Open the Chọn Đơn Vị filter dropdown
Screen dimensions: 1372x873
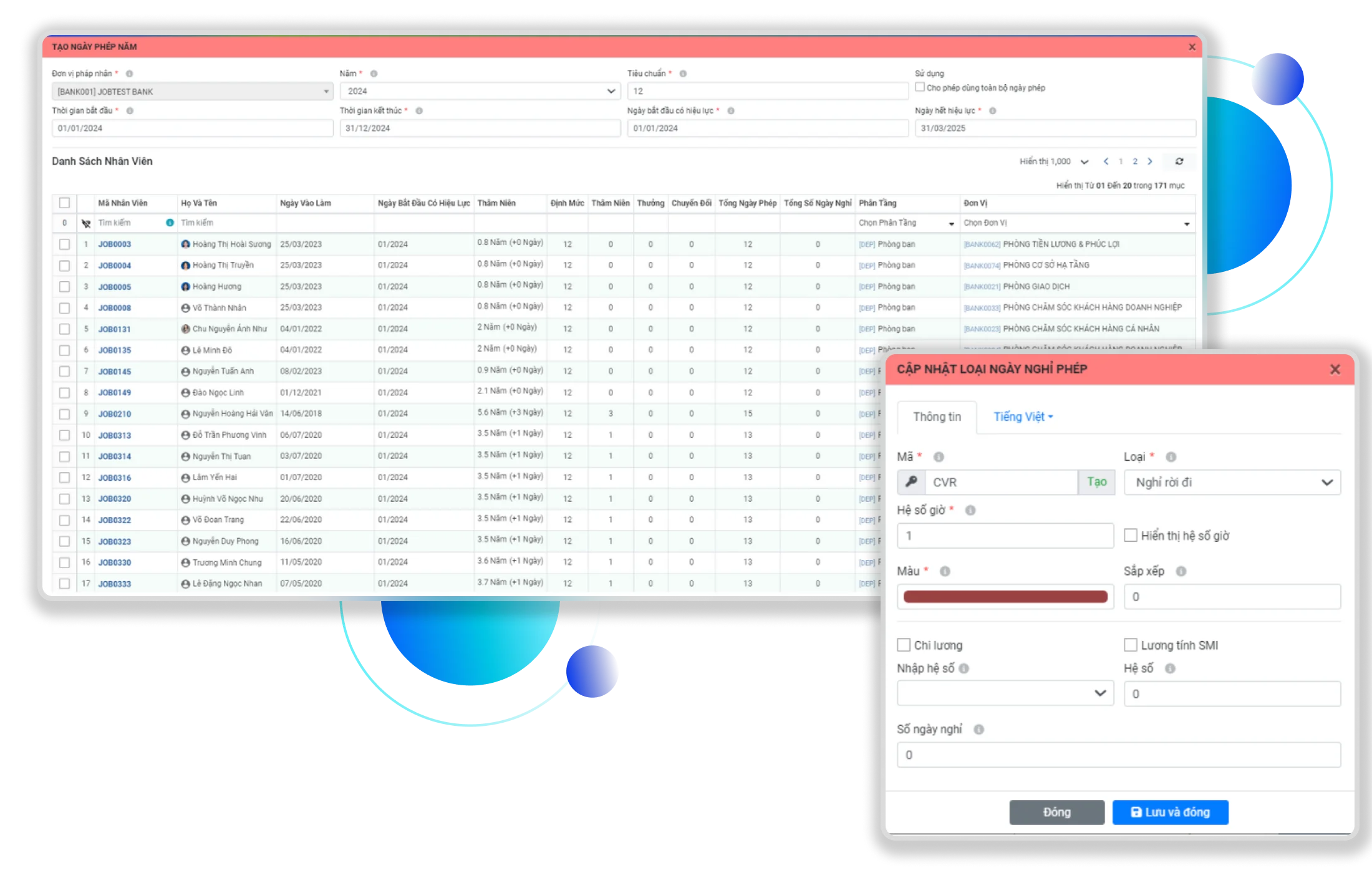(1077, 223)
